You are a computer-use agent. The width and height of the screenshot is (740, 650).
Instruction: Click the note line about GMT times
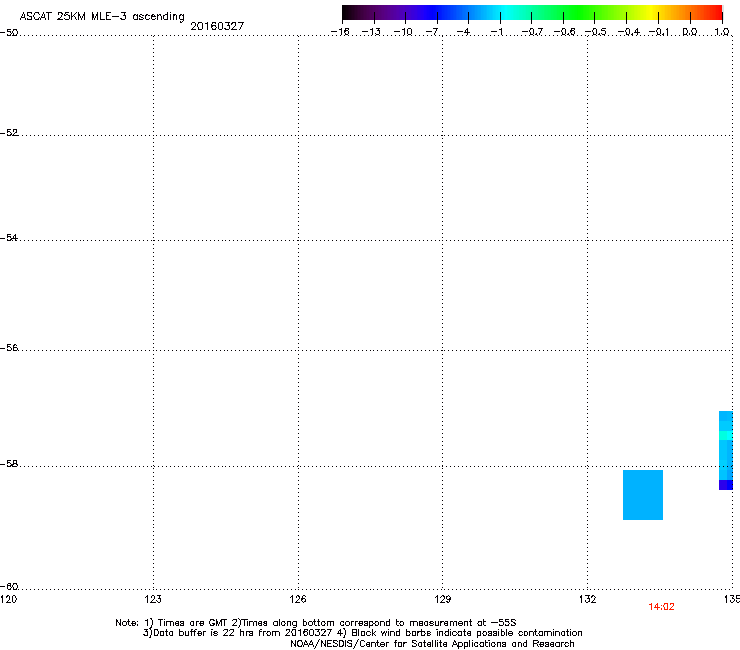click(x=316, y=623)
